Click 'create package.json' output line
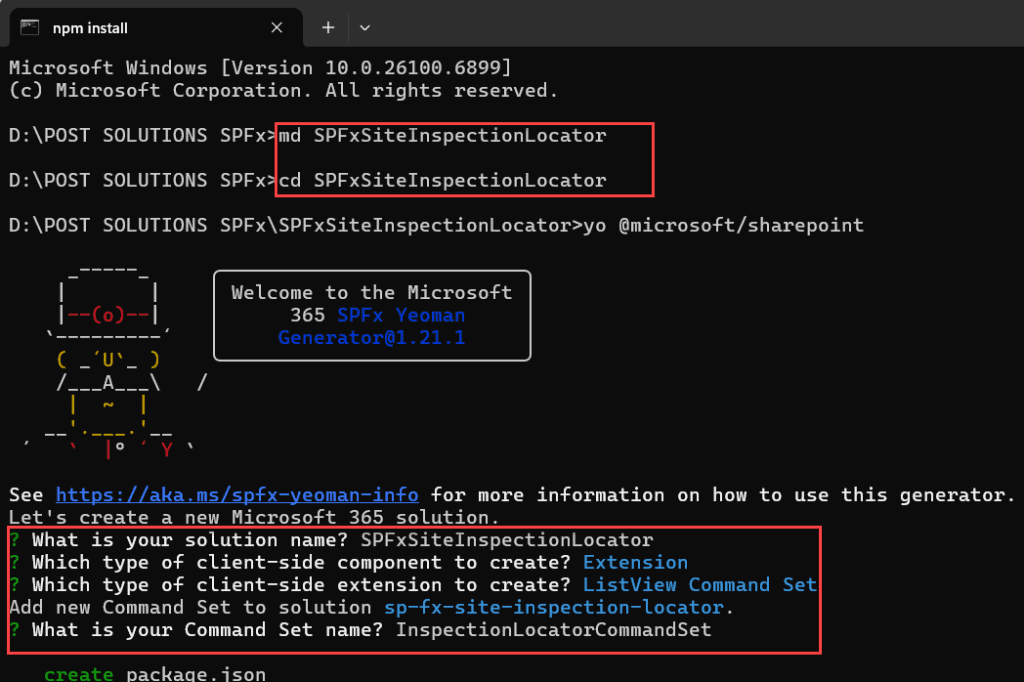 [155, 673]
